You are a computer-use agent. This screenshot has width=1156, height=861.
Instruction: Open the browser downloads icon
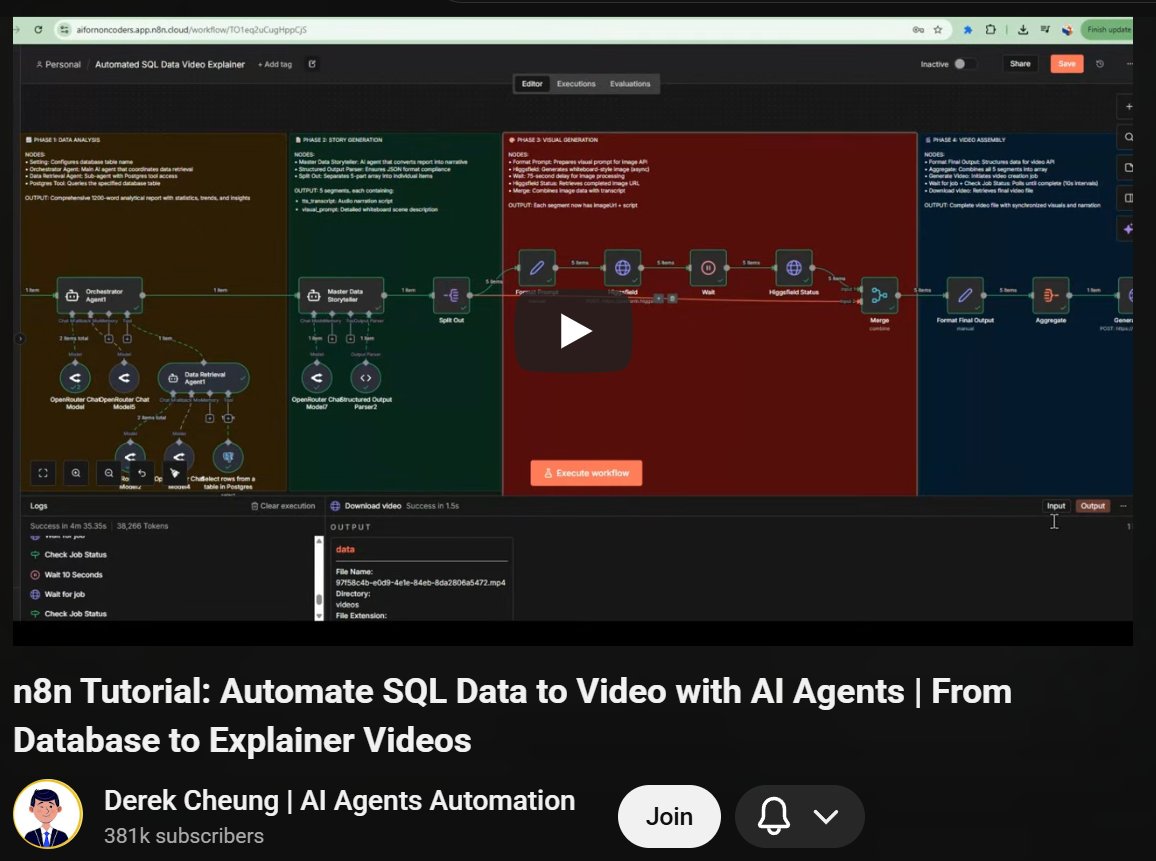click(x=1023, y=29)
